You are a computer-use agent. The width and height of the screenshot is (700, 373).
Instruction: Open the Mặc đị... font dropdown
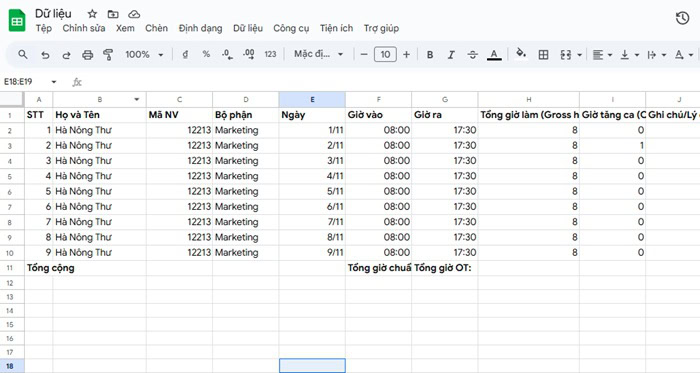pyautogui.click(x=318, y=54)
